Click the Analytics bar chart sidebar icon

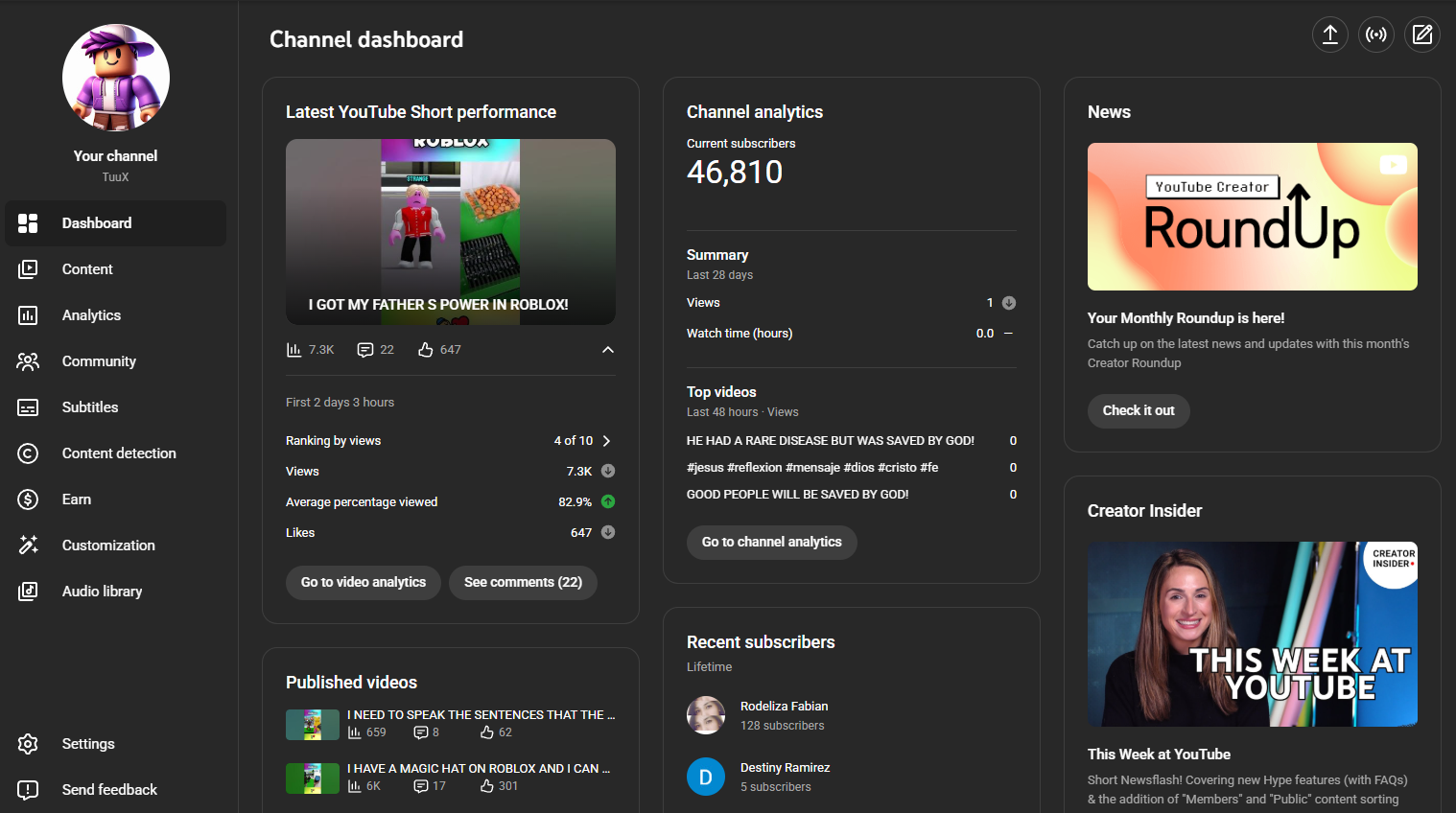tap(28, 315)
